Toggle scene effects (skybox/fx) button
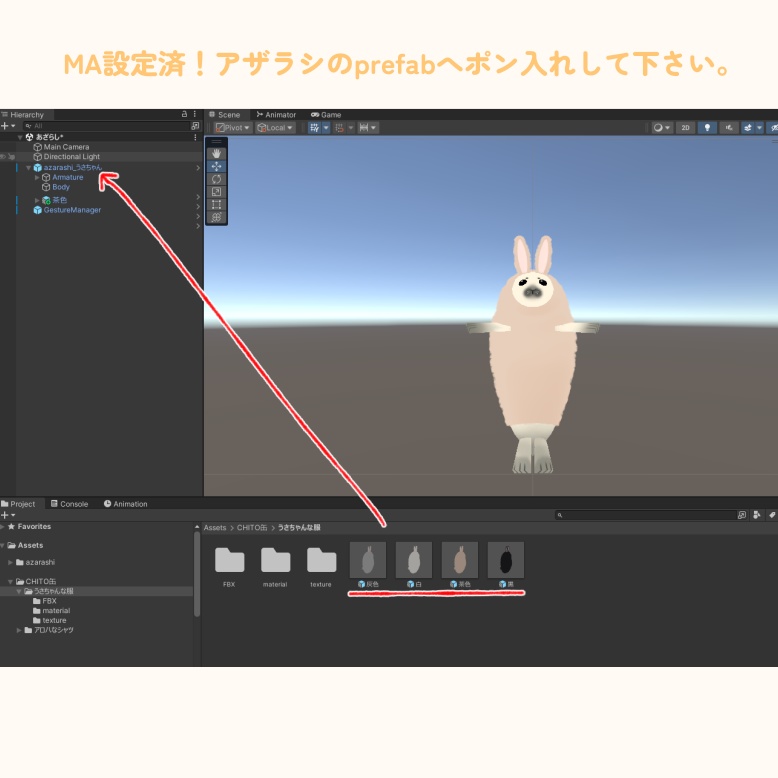The height and width of the screenshot is (778, 778). tap(748, 128)
